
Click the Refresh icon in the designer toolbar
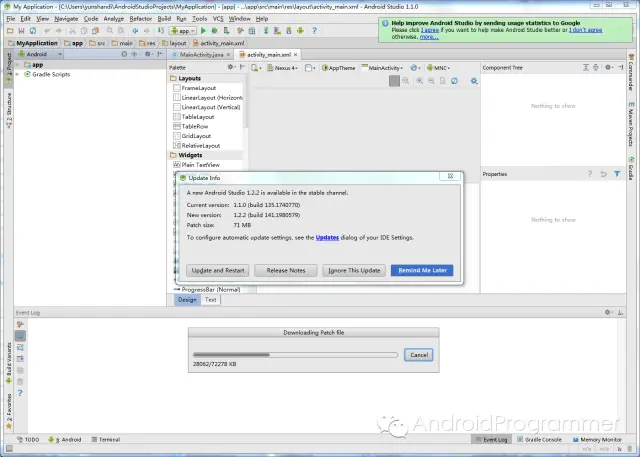(x=454, y=81)
